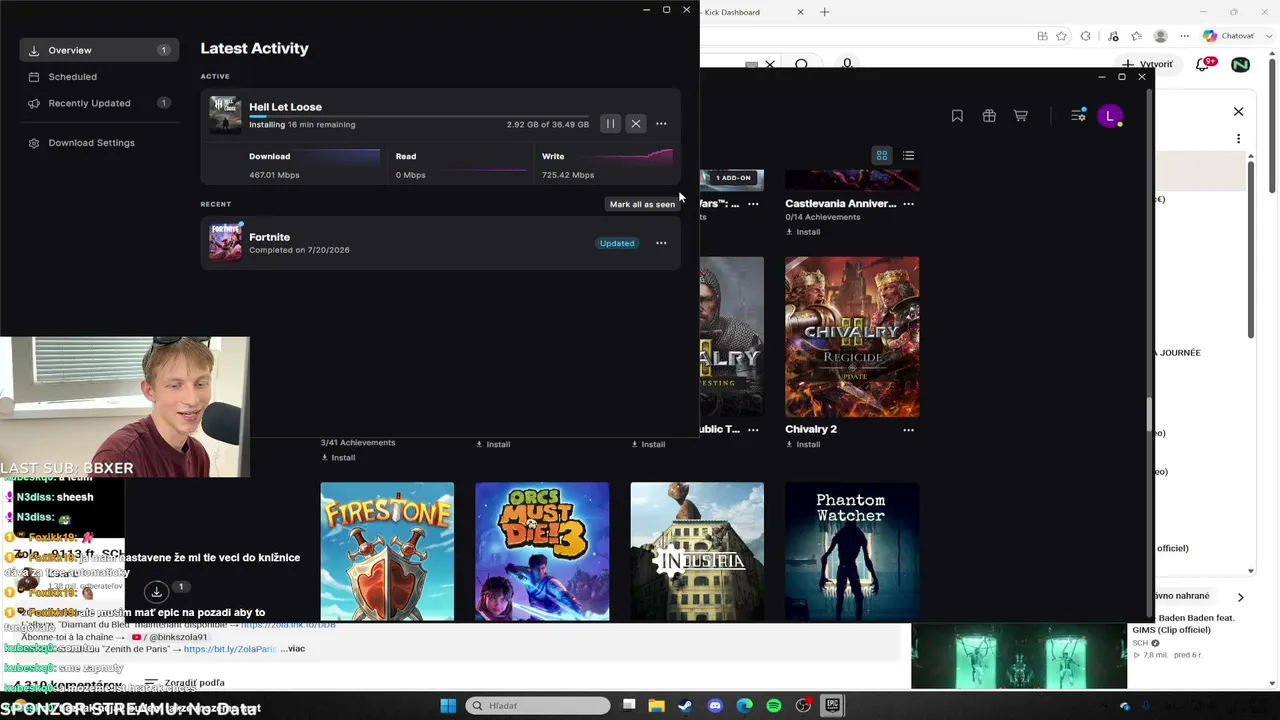The width and height of the screenshot is (1280, 720).
Task: Click the Fortnite cover thumbnail
Action: [x=225, y=242]
